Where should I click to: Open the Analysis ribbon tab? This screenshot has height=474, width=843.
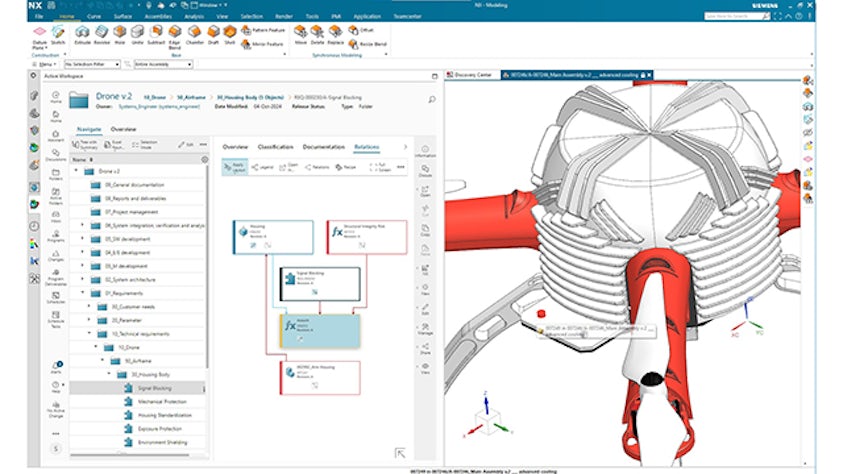pyautogui.click(x=194, y=17)
